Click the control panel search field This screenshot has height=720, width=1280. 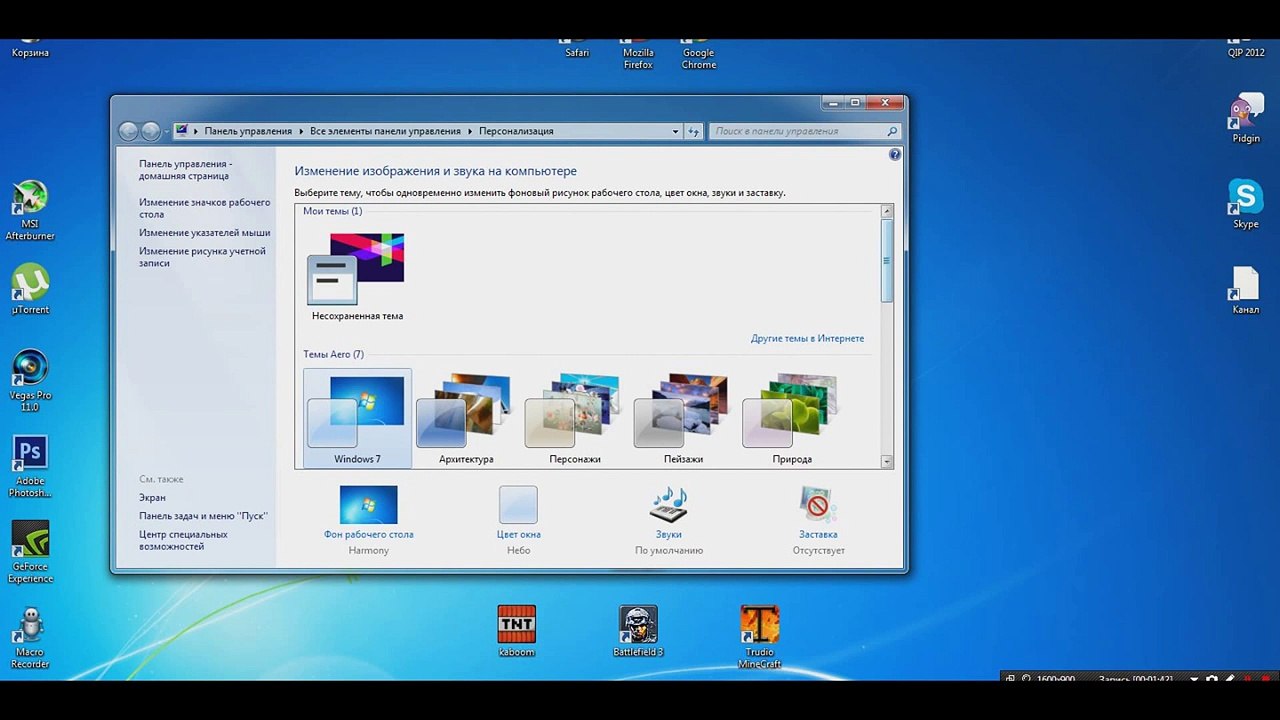pyautogui.click(x=798, y=131)
